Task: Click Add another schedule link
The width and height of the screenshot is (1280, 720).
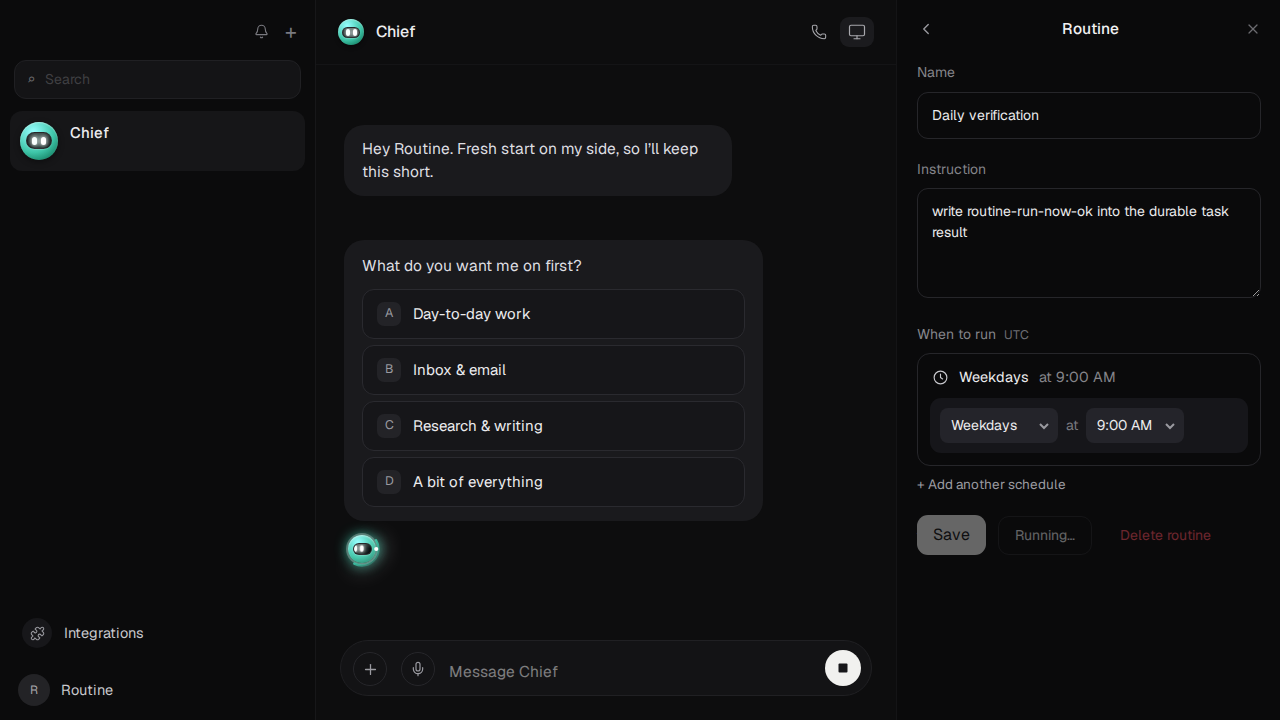Action: point(991,484)
